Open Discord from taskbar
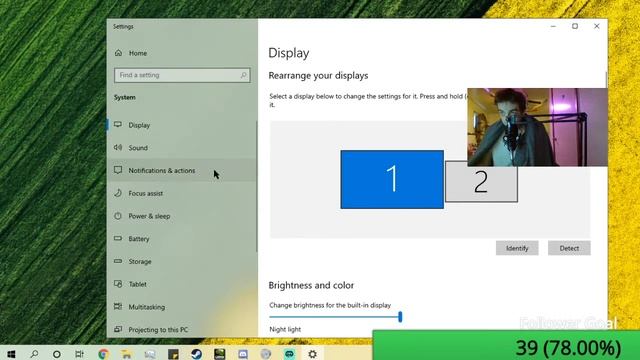Image resolution: width=640 pixels, height=360 pixels. coord(243,354)
